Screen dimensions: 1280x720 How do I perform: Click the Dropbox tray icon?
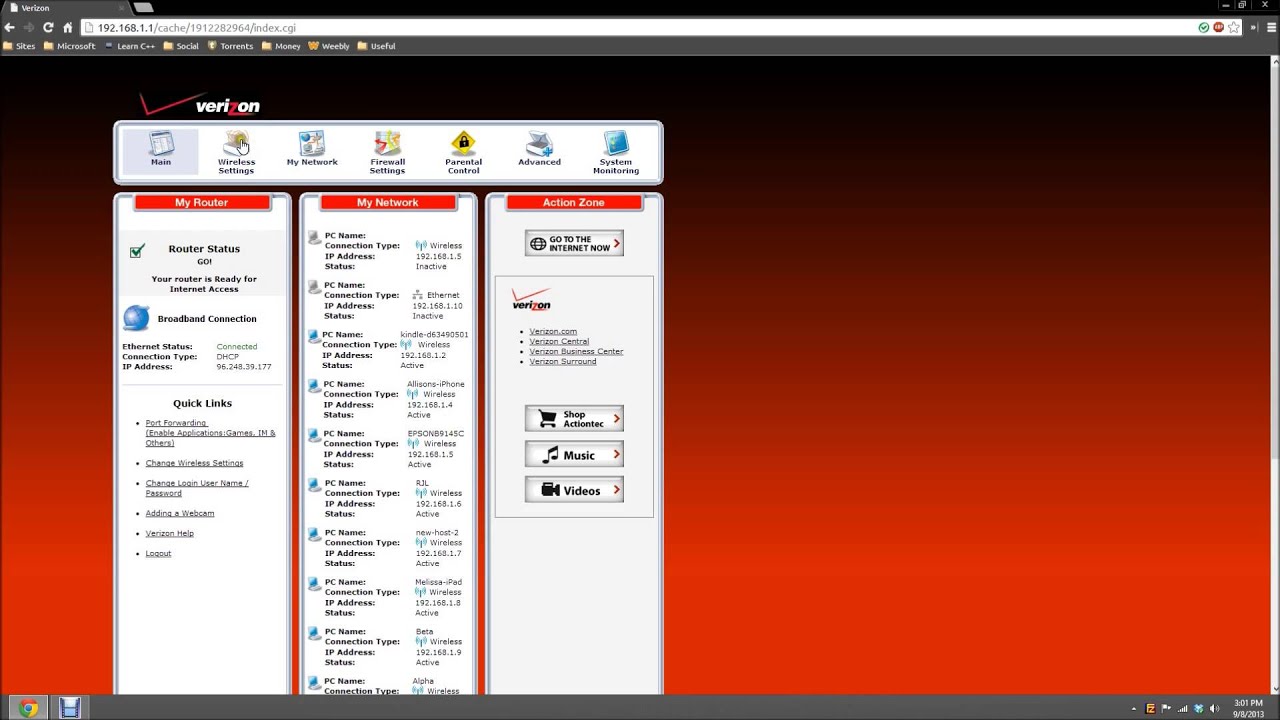(1198, 709)
